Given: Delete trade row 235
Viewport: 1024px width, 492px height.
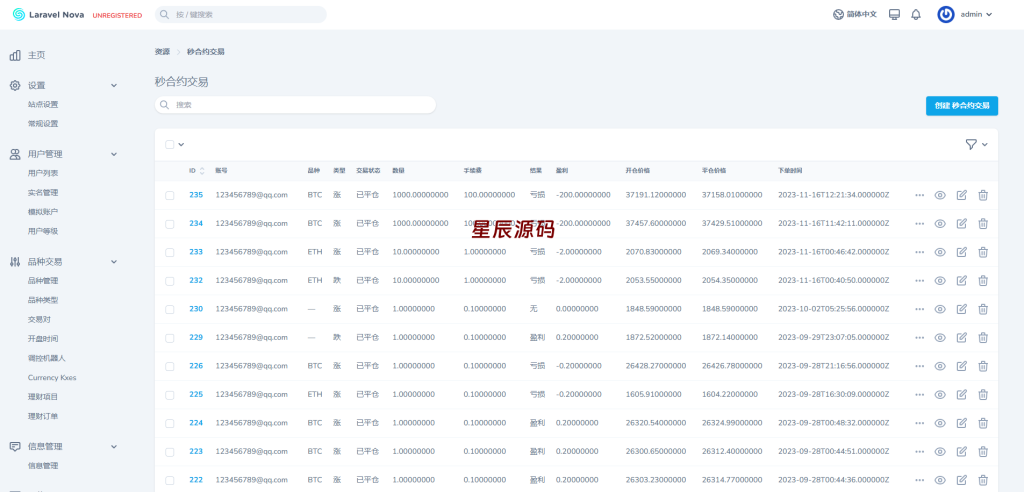Looking at the screenshot, I should 983,195.
